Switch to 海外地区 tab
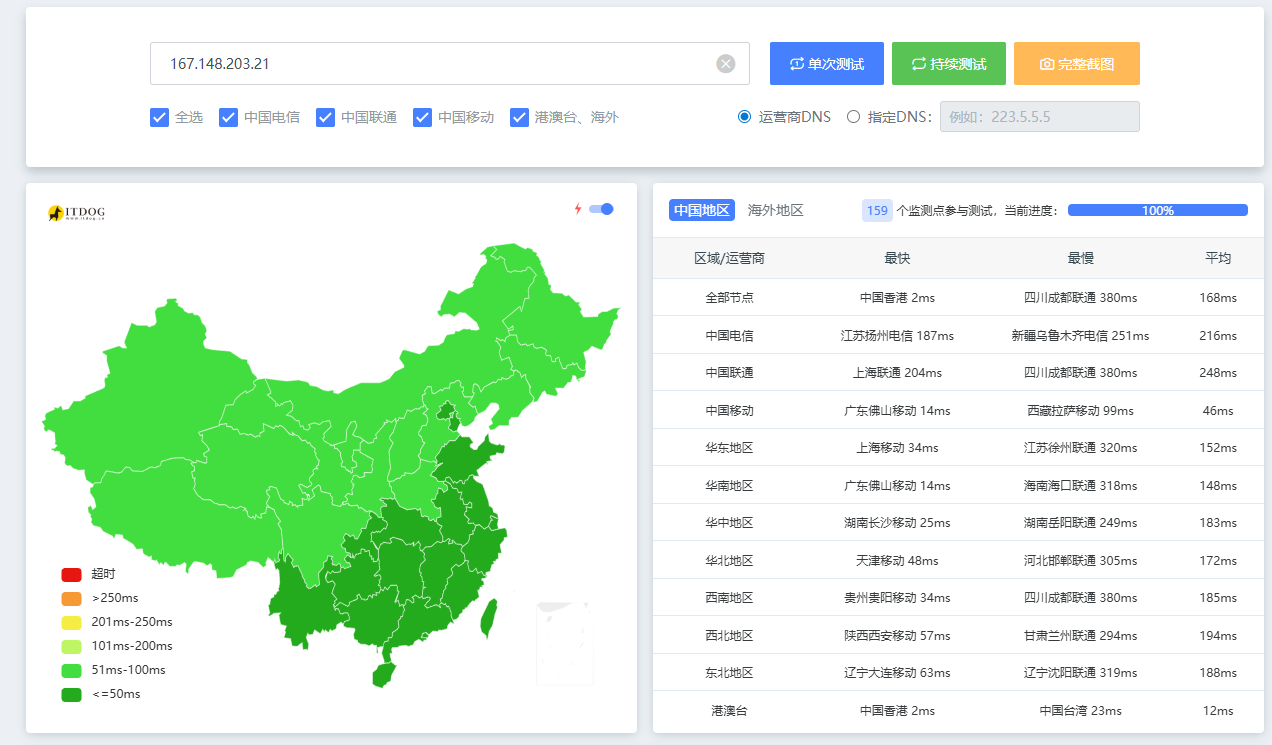1272x745 pixels. (775, 210)
